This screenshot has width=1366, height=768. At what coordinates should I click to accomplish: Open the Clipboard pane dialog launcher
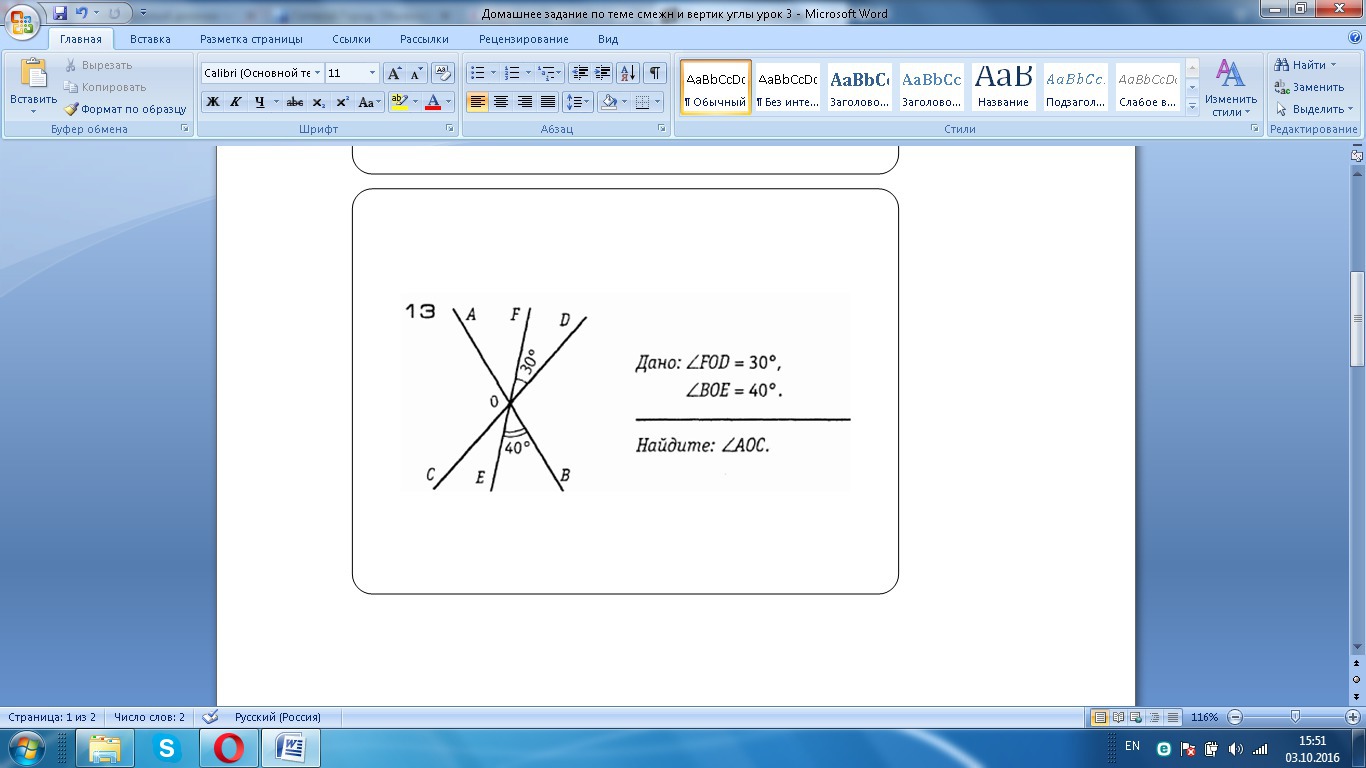pyautogui.click(x=185, y=129)
